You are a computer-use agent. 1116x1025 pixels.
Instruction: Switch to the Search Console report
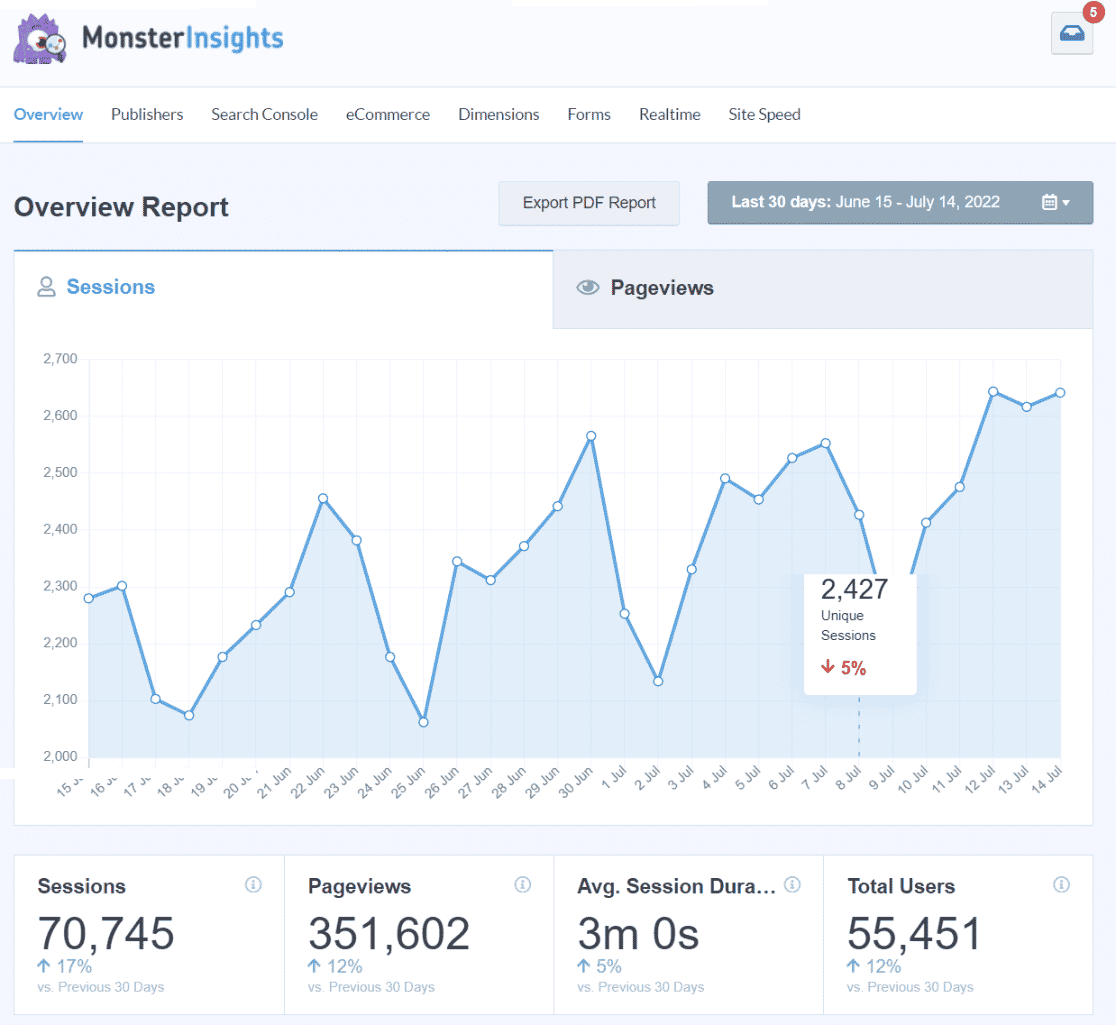[x=264, y=114]
